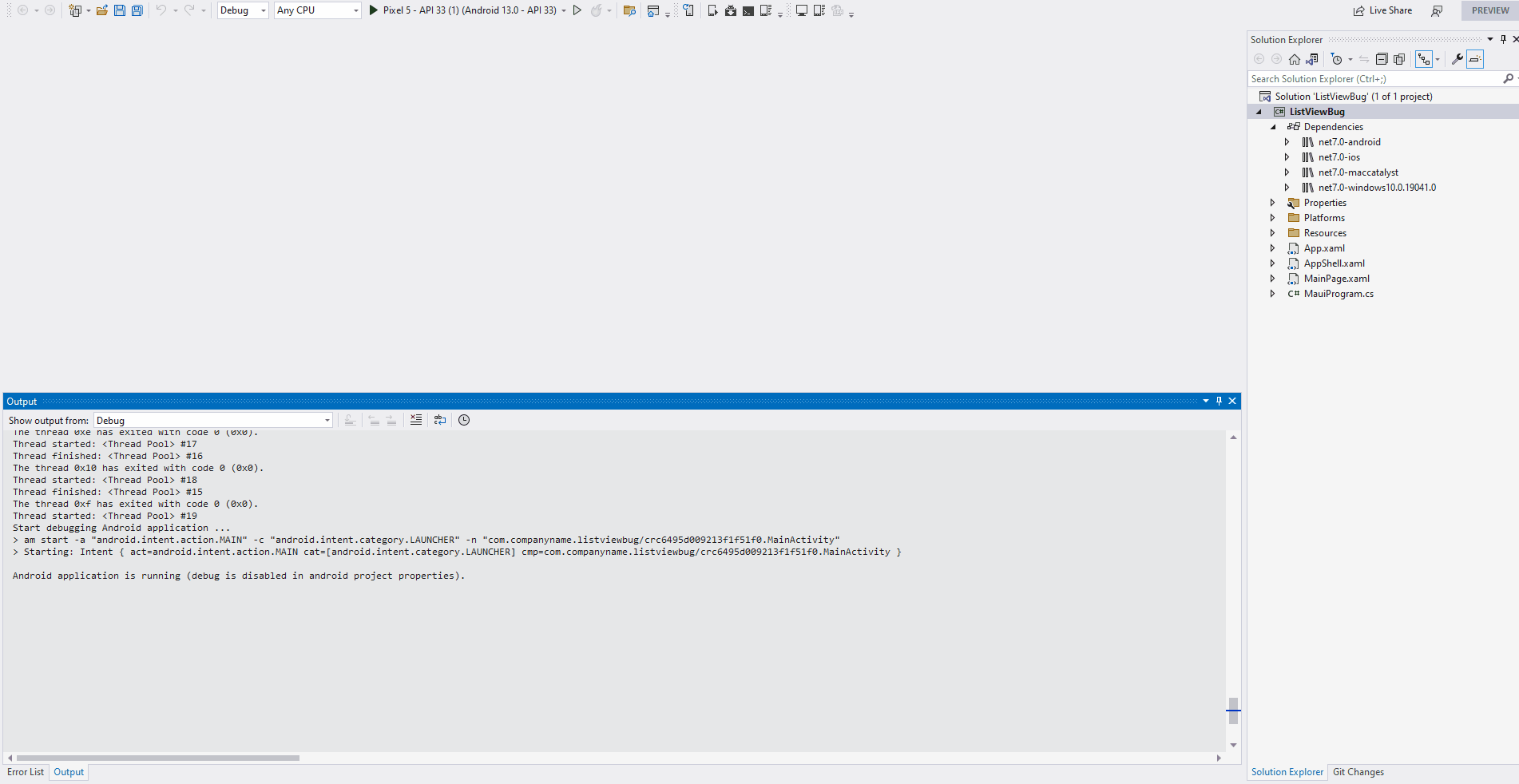Open the Show output from dropdown
This screenshot has height=784, width=1519.
[x=327, y=420]
